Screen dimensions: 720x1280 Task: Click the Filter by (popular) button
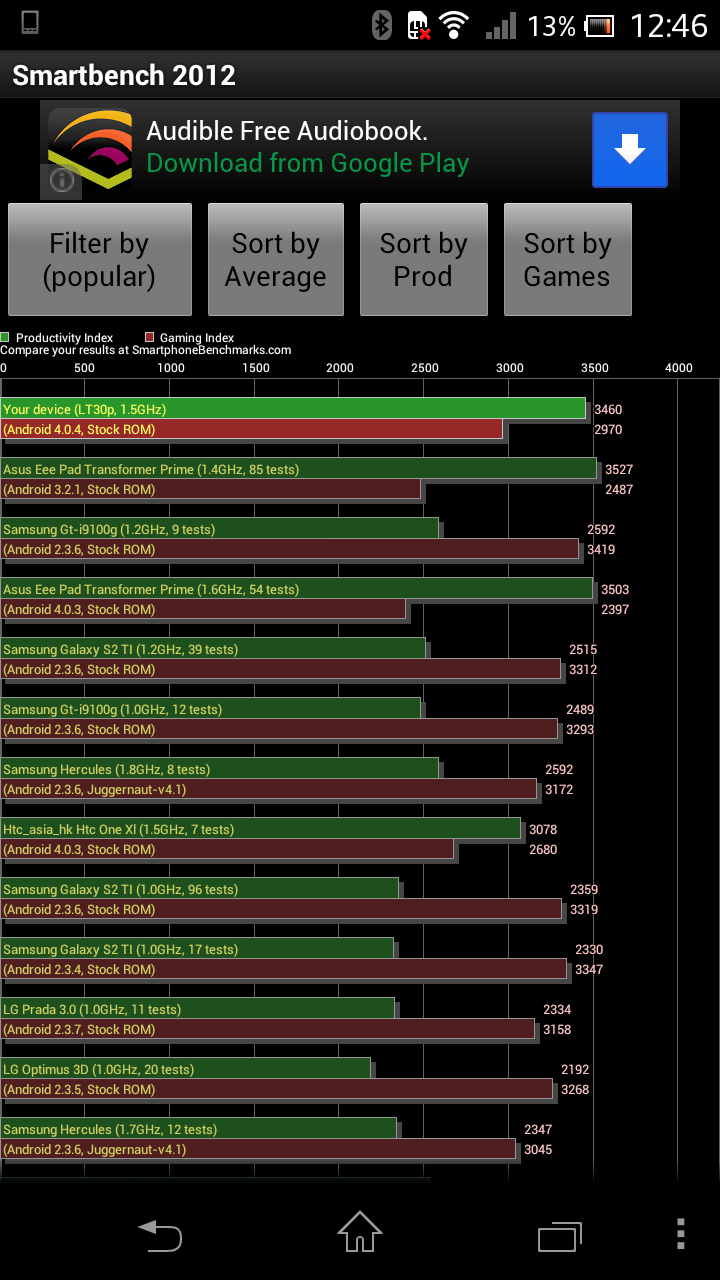point(100,260)
